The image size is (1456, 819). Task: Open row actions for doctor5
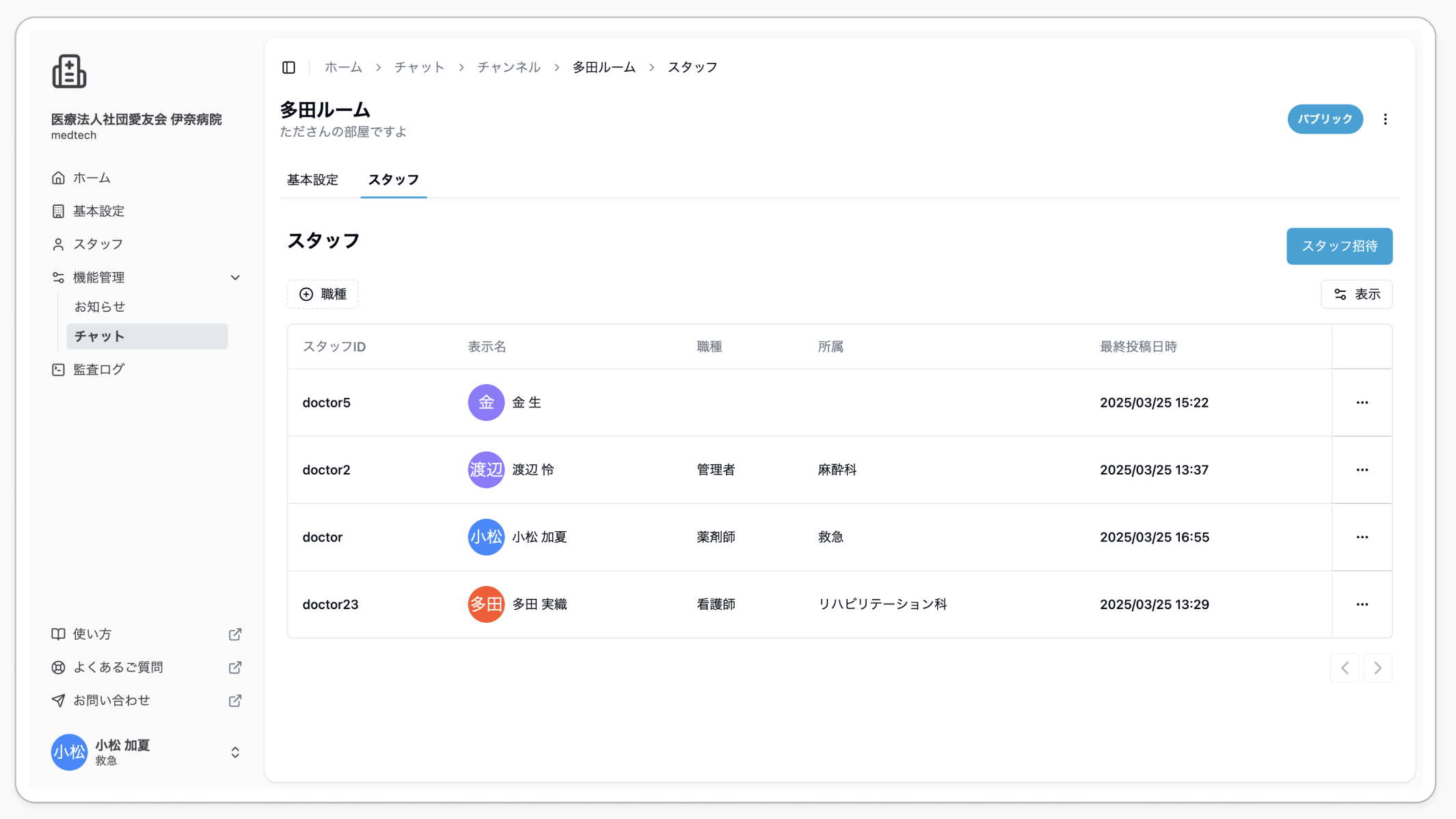tap(1362, 403)
